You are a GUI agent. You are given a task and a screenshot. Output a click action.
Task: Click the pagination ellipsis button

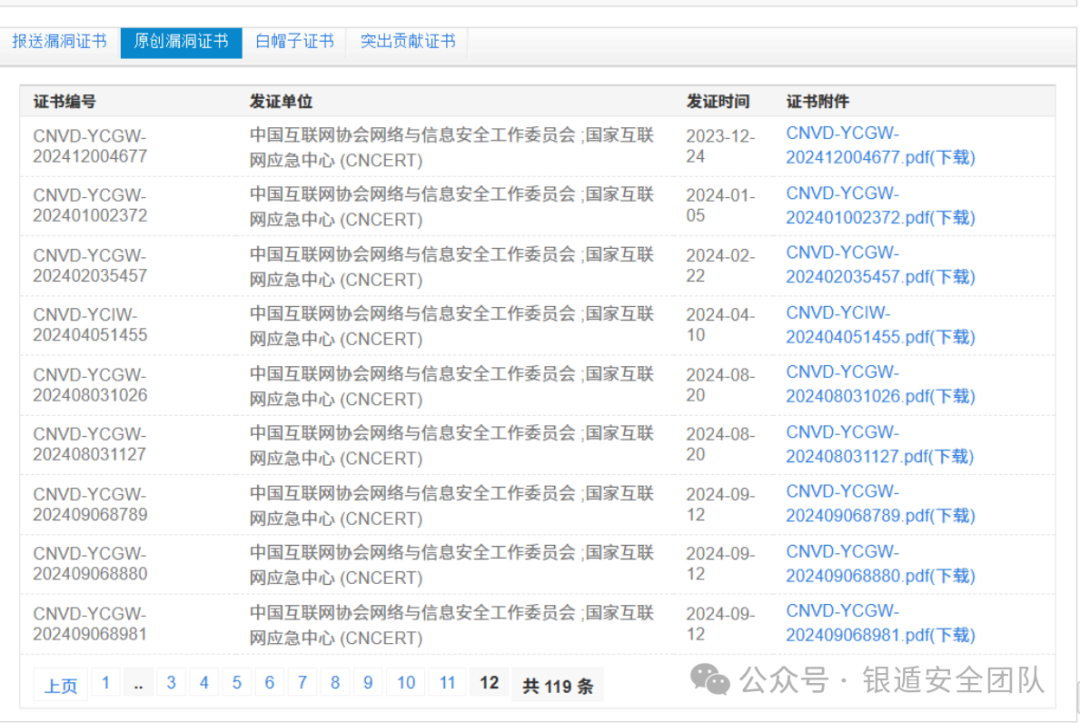pyautogui.click(x=138, y=683)
